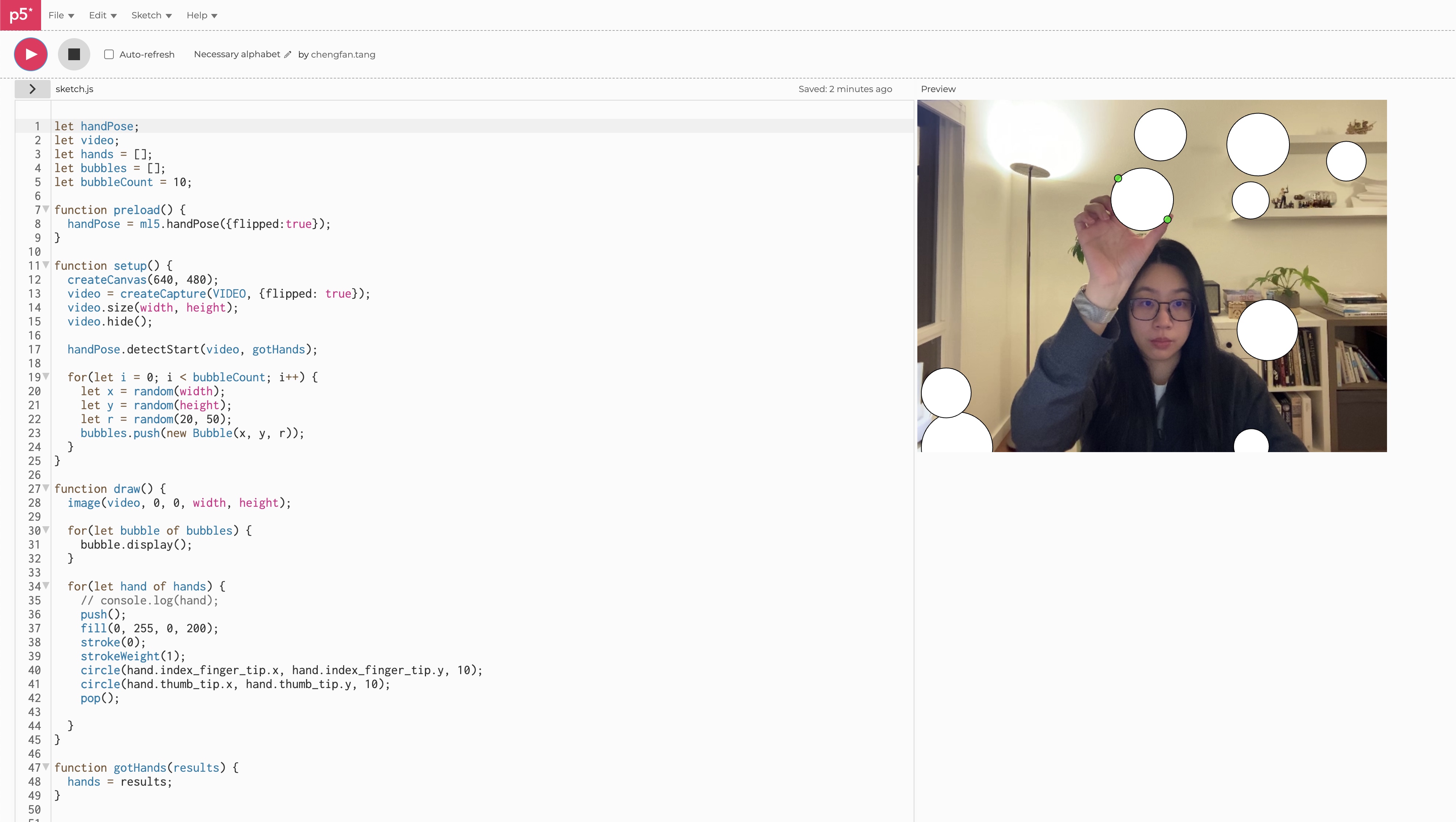Screen dimensions: 1456x822
Task: Stop the sketch with the stop button
Action: (x=74, y=54)
